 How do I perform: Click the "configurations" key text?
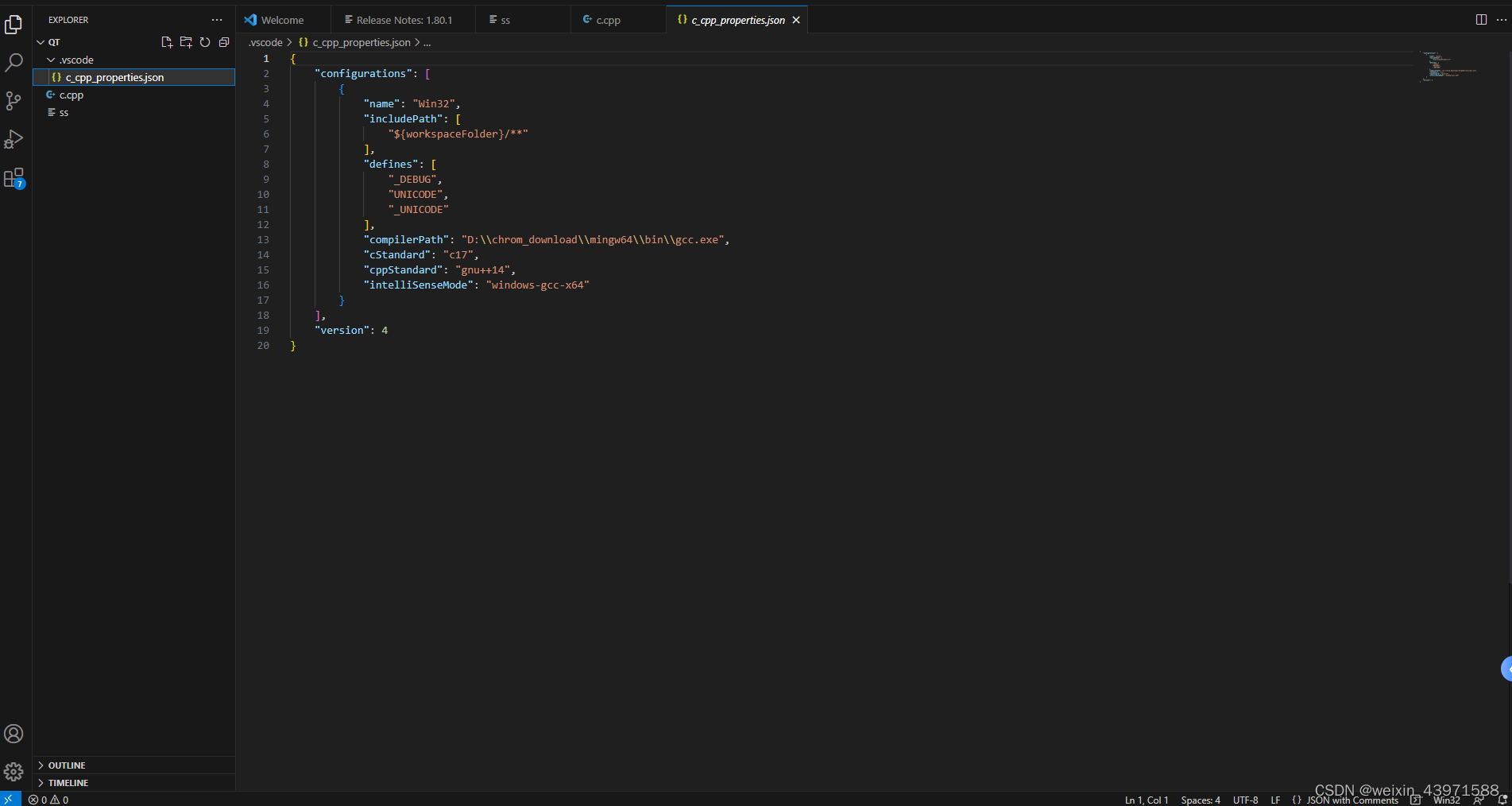pyautogui.click(x=364, y=73)
